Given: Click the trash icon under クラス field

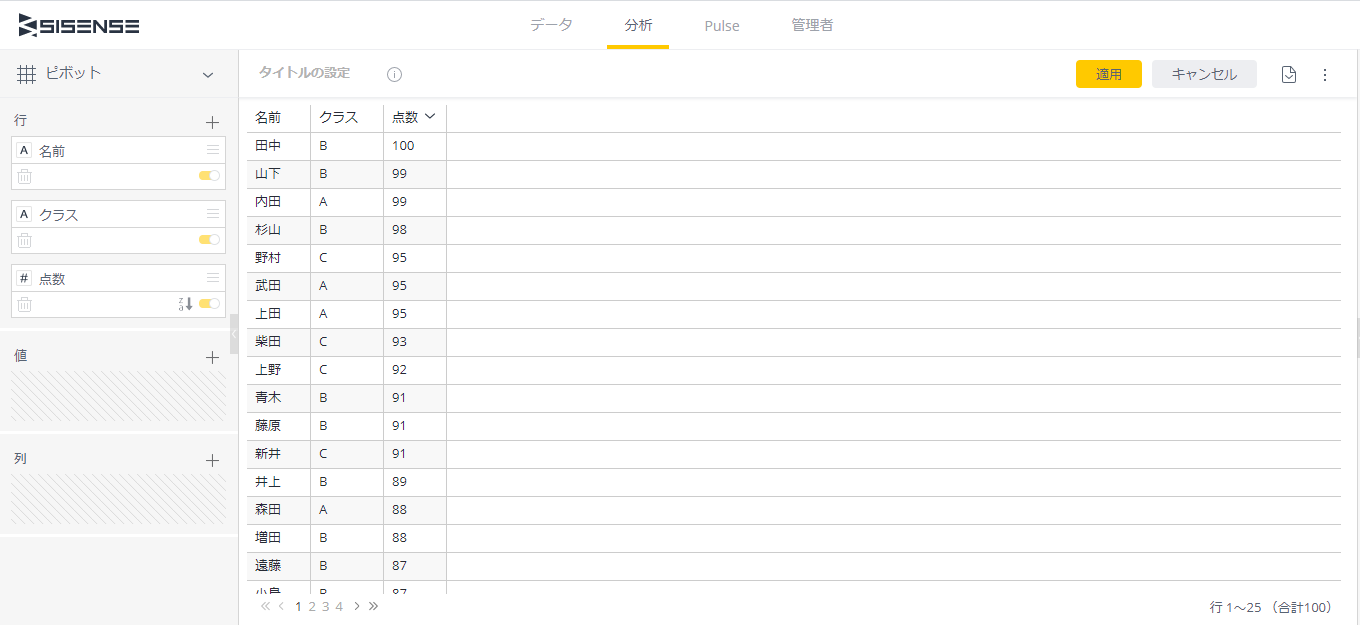Looking at the screenshot, I should 25,240.
